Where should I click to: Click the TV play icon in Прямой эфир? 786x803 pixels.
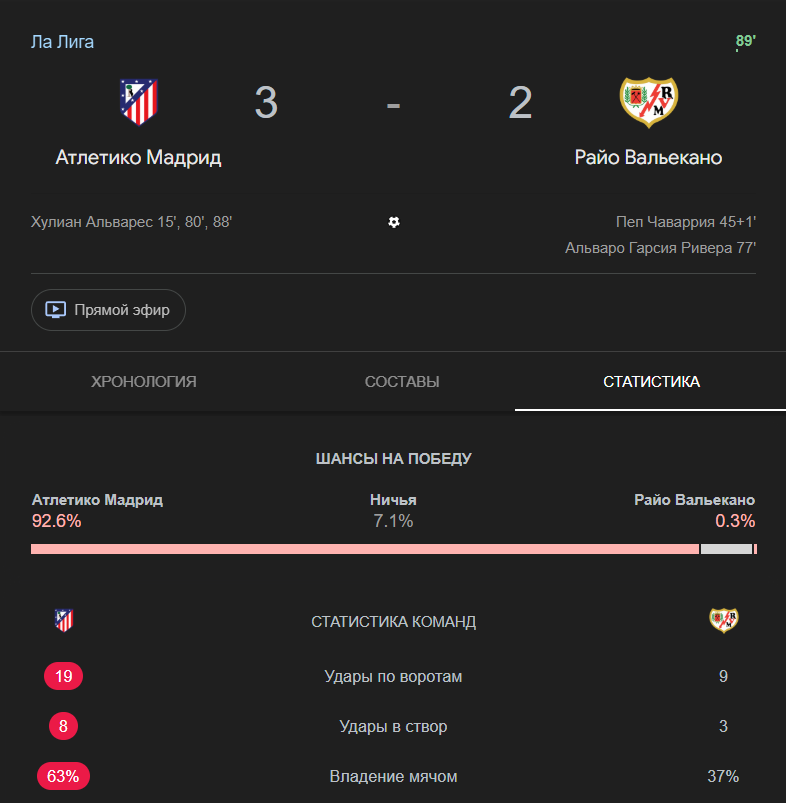click(x=57, y=310)
